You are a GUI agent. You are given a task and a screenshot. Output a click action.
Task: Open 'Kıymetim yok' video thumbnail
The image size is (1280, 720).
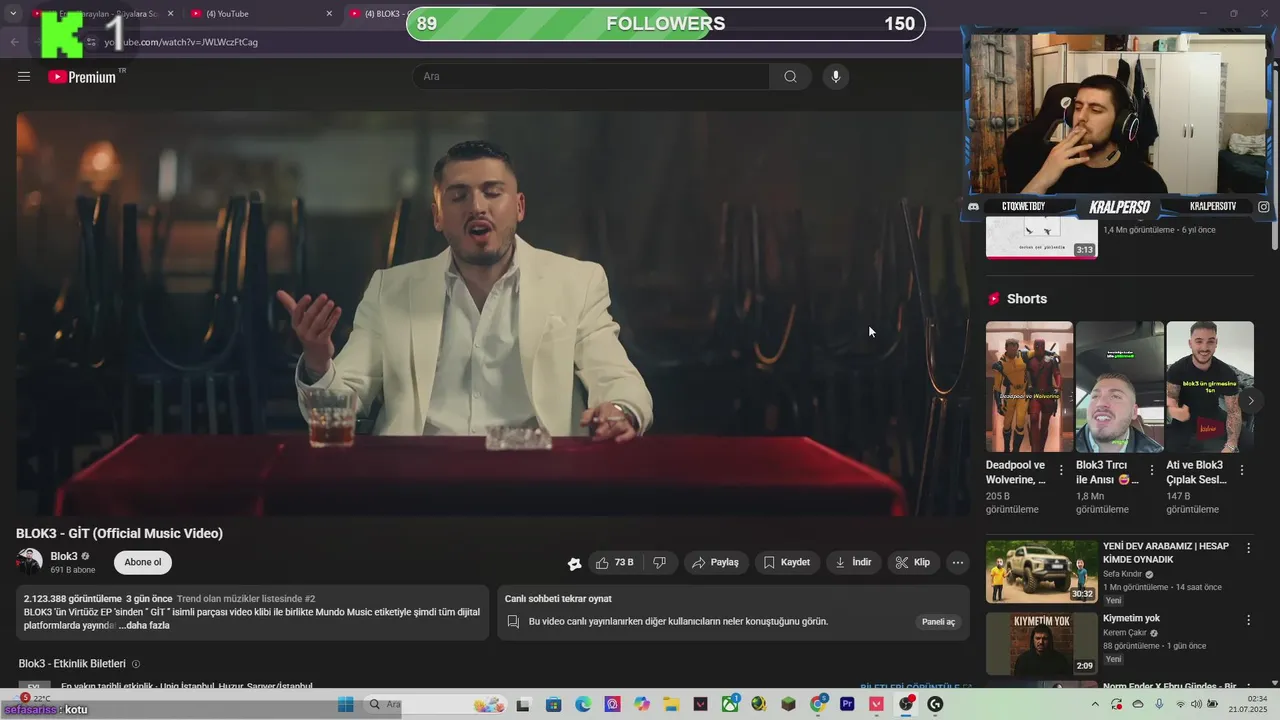1041,644
